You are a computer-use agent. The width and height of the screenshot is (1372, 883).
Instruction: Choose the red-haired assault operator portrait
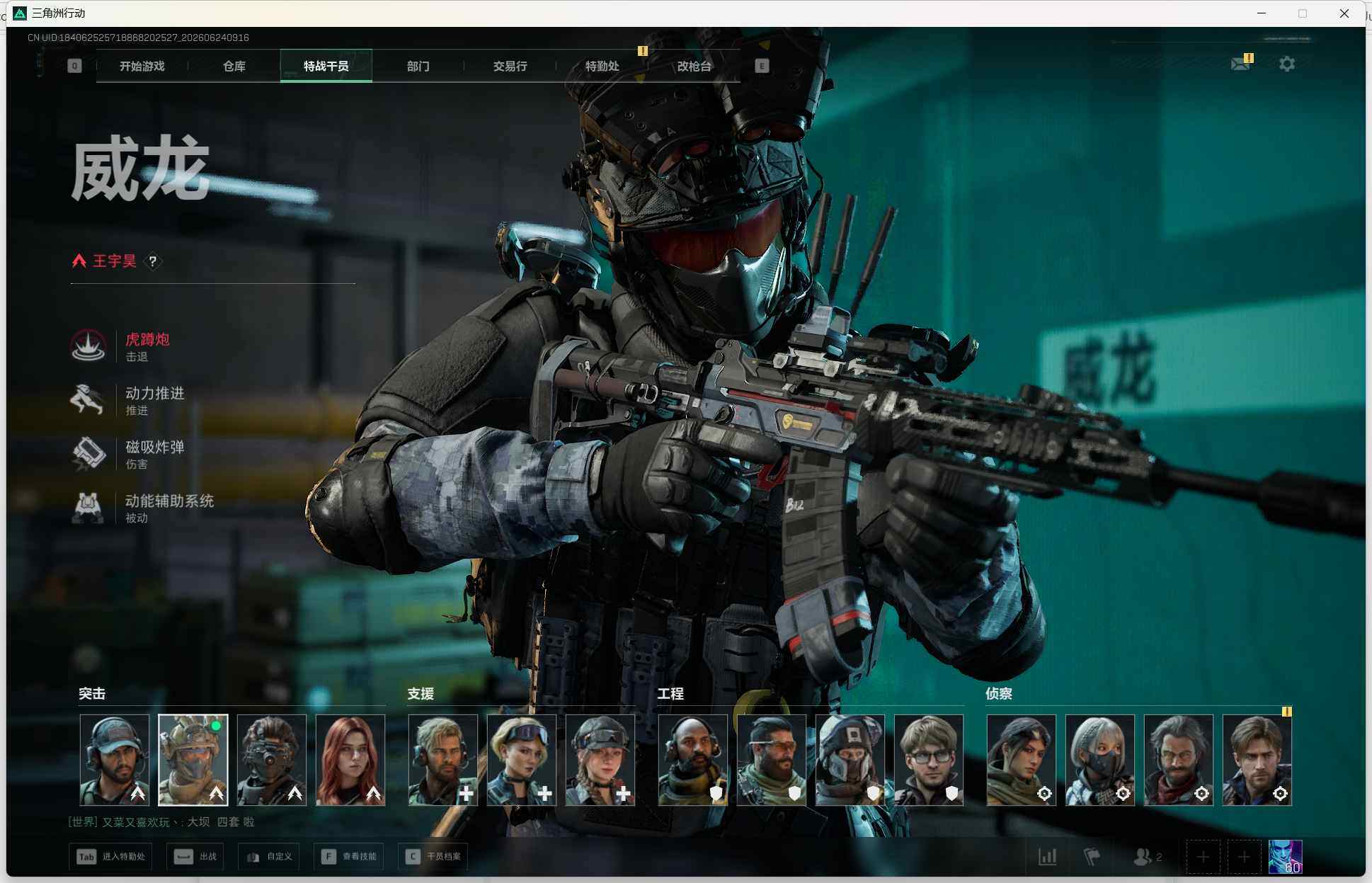click(x=350, y=760)
